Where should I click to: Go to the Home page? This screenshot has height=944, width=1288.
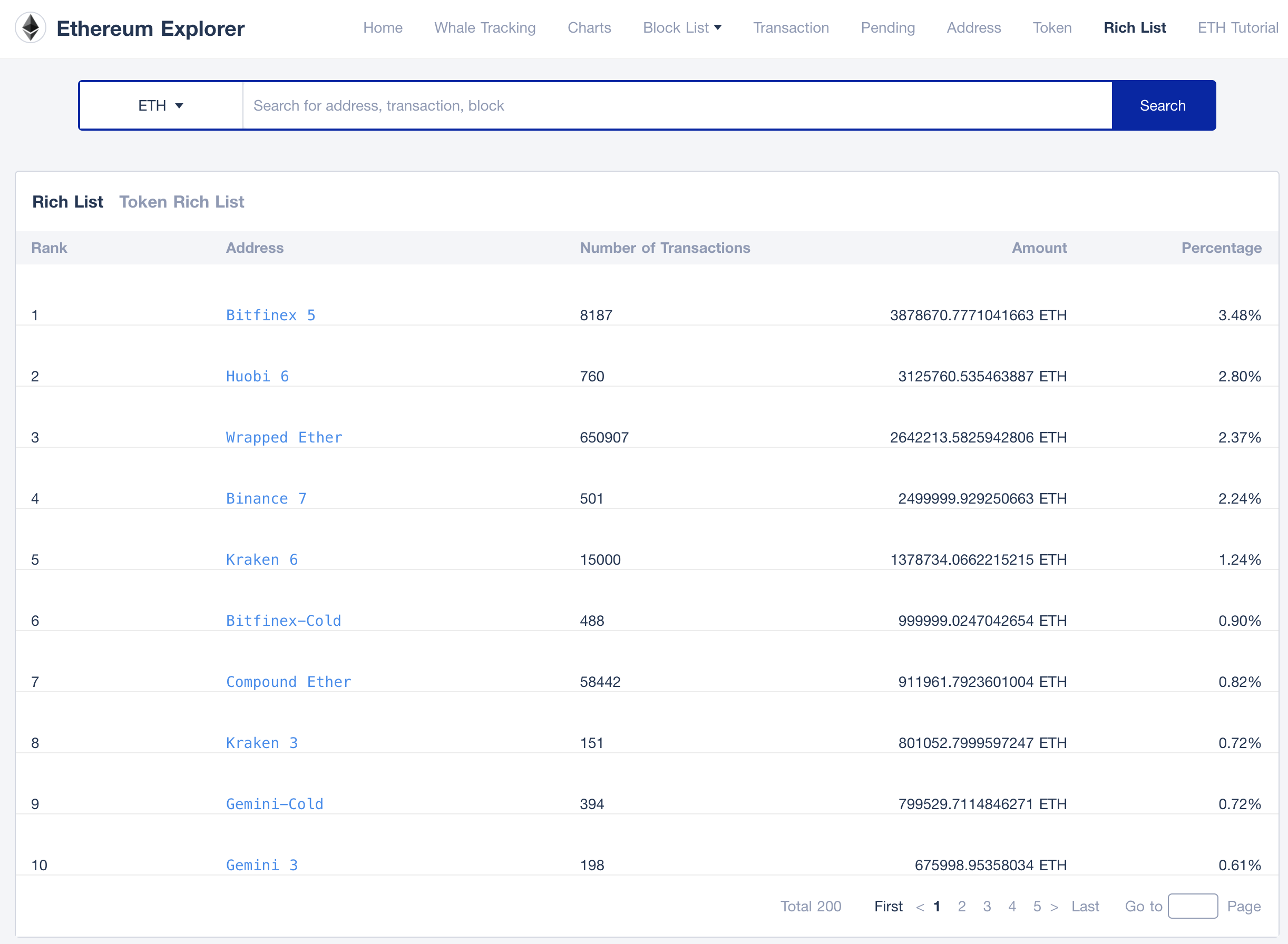(383, 27)
